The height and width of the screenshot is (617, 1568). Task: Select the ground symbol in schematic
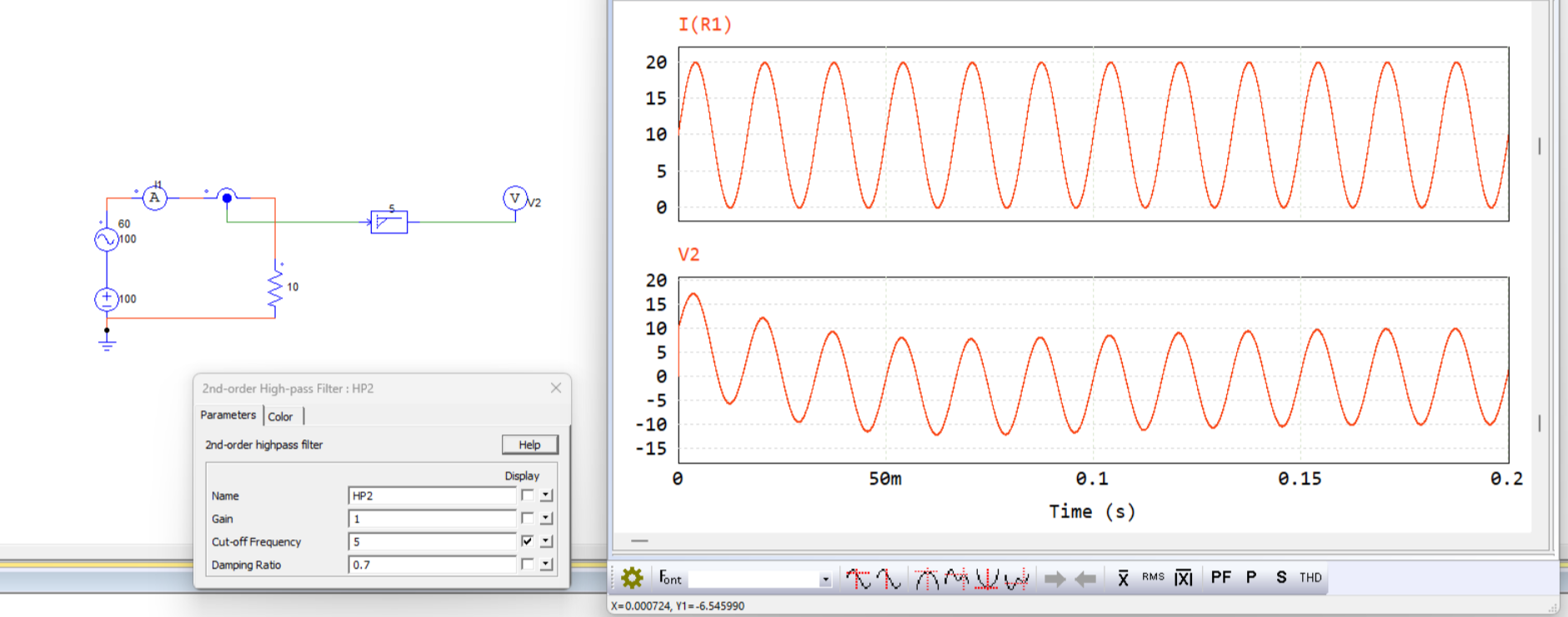[107, 340]
